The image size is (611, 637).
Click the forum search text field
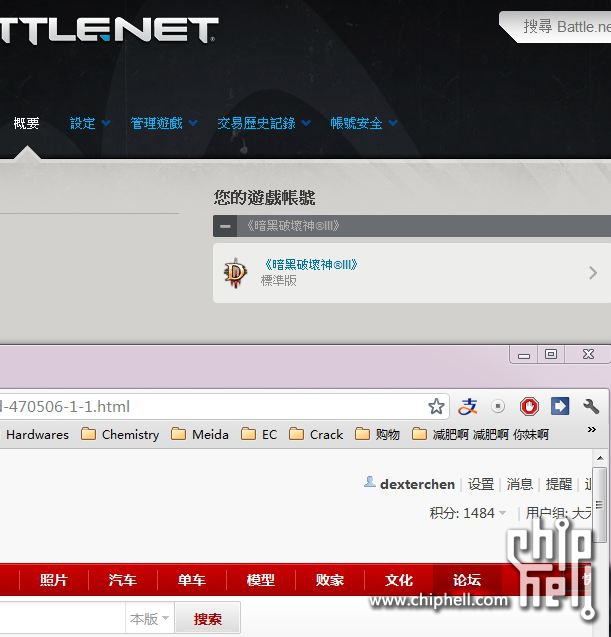click(63, 619)
